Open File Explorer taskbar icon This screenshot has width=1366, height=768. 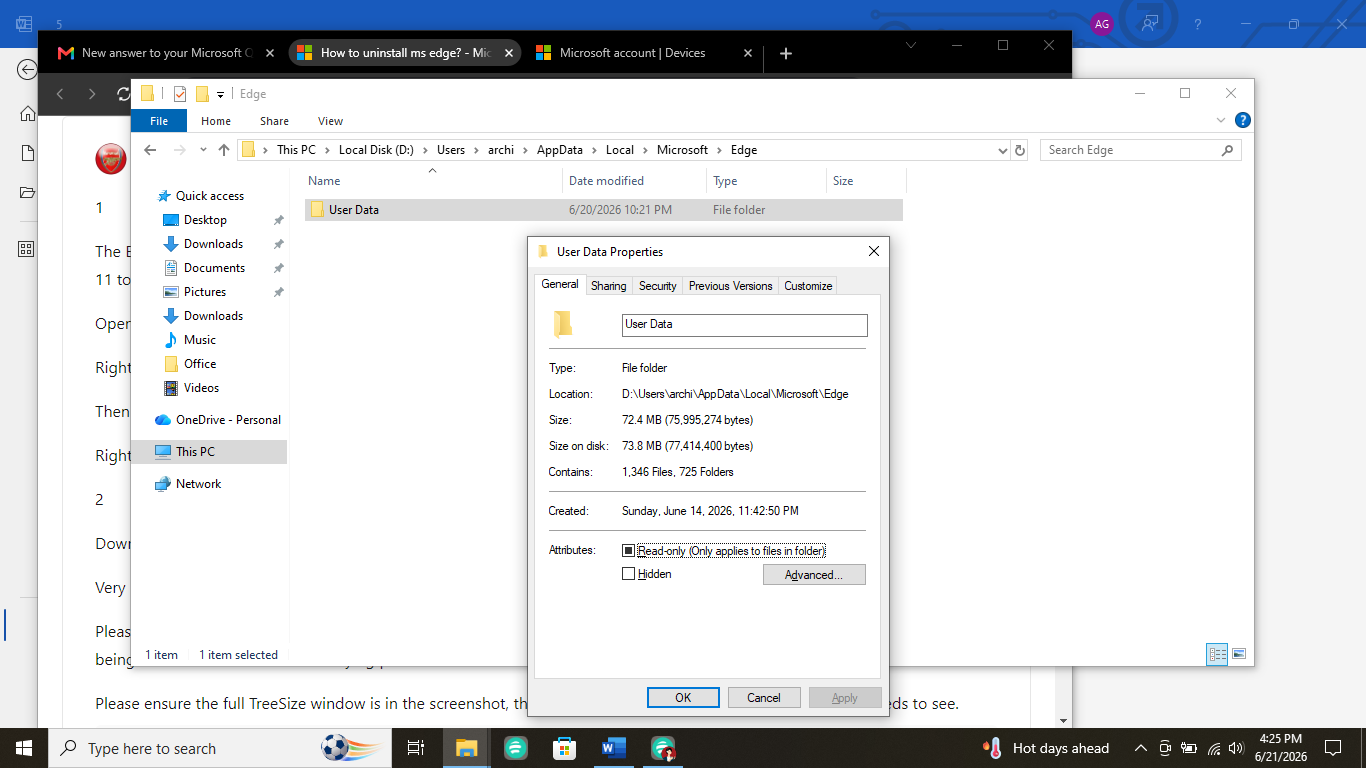click(467, 748)
